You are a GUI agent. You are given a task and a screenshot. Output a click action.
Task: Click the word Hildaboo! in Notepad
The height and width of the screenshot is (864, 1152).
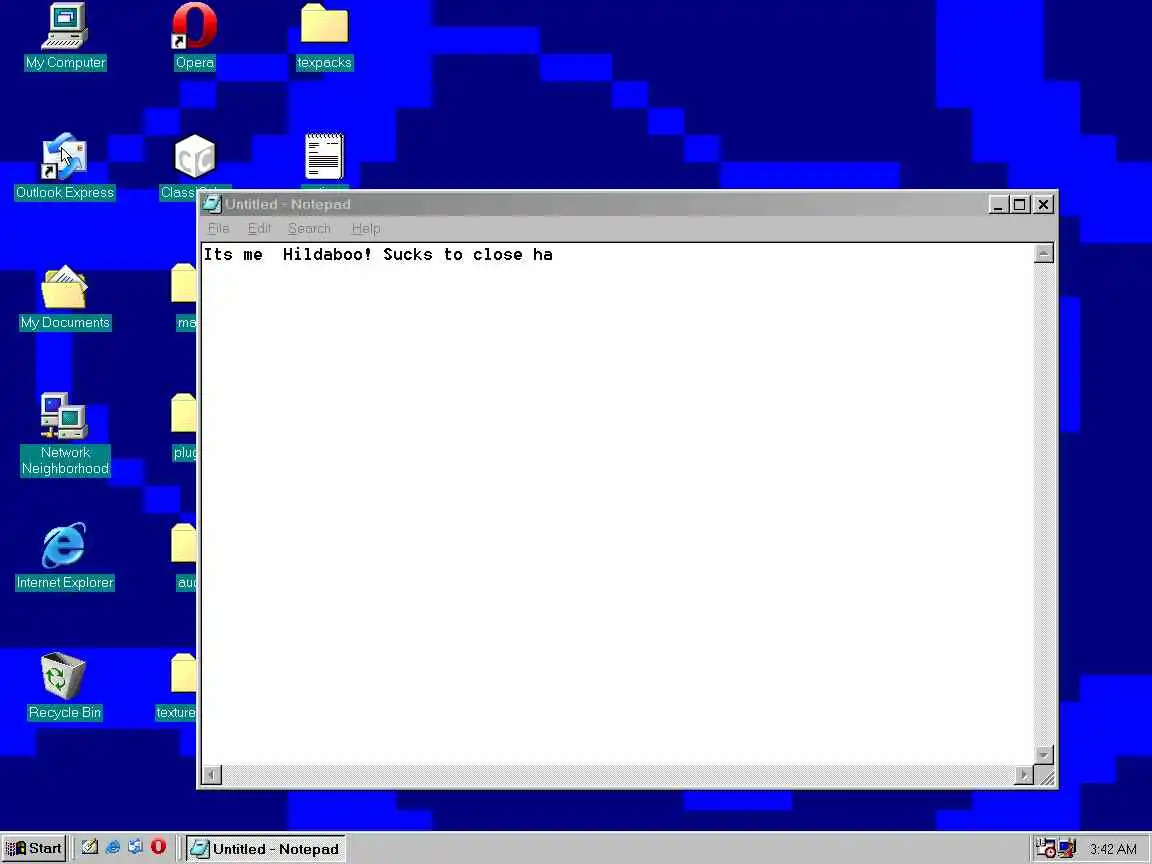pyautogui.click(x=328, y=254)
